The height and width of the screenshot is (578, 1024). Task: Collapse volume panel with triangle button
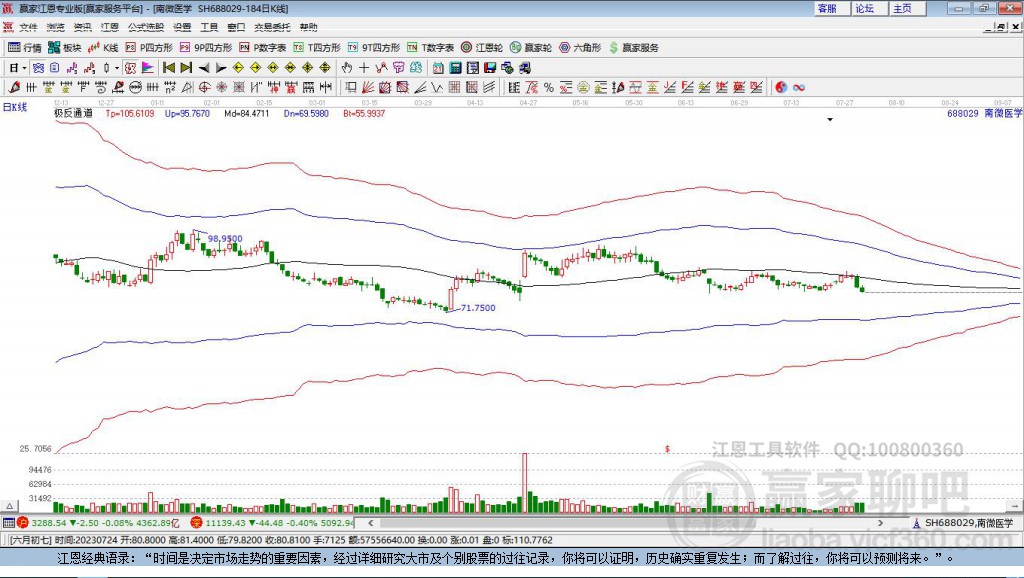(9, 506)
